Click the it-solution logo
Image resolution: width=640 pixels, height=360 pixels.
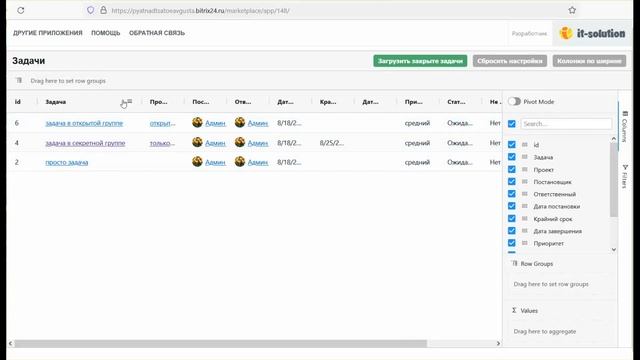(x=592, y=33)
